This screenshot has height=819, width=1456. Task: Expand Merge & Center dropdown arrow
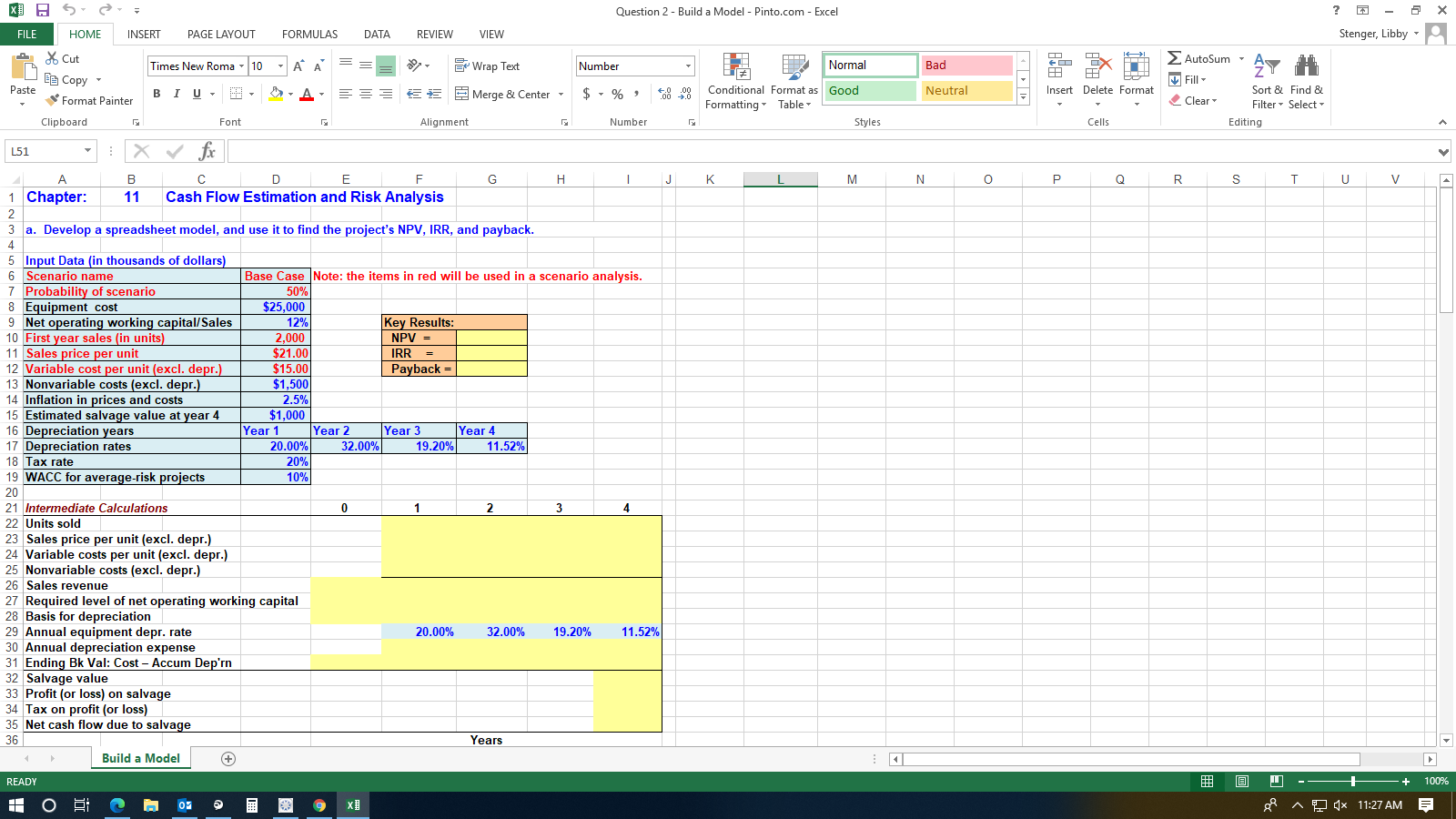tap(561, 94)
